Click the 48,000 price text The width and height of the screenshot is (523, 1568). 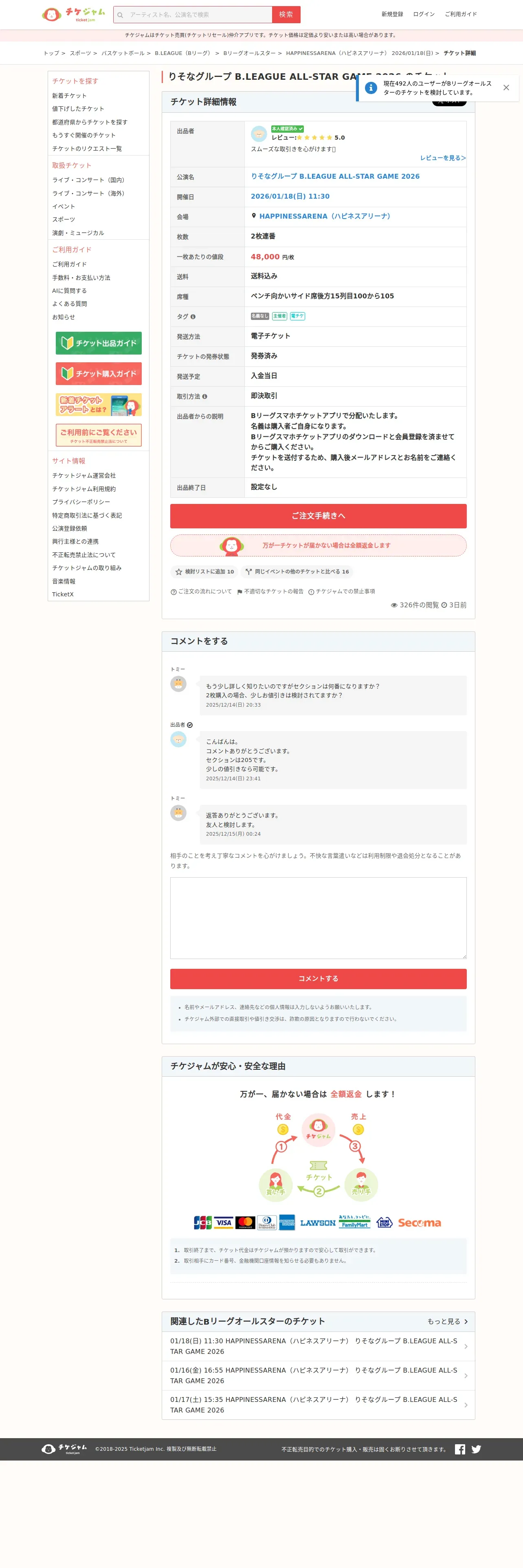(266, 257)
